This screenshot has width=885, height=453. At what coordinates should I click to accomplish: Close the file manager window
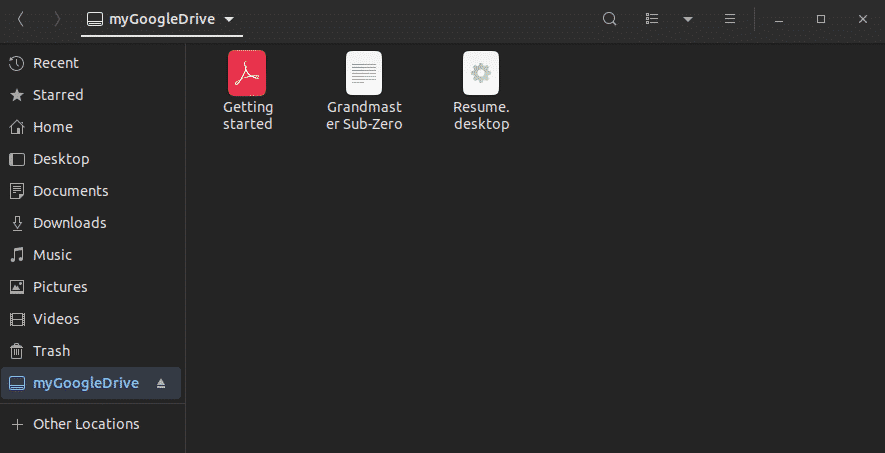862,19
